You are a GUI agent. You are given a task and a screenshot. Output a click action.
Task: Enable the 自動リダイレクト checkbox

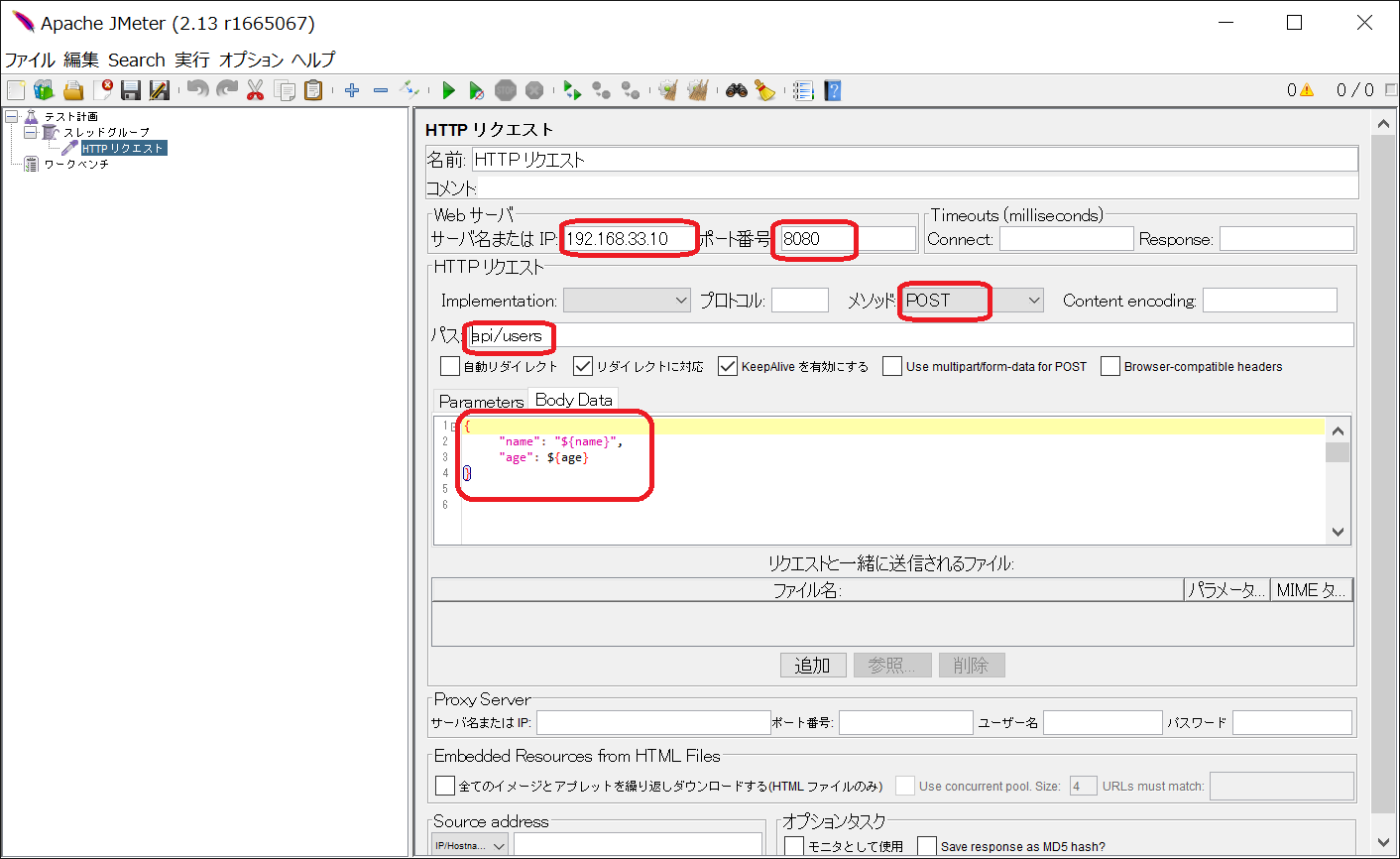point(450,366)
